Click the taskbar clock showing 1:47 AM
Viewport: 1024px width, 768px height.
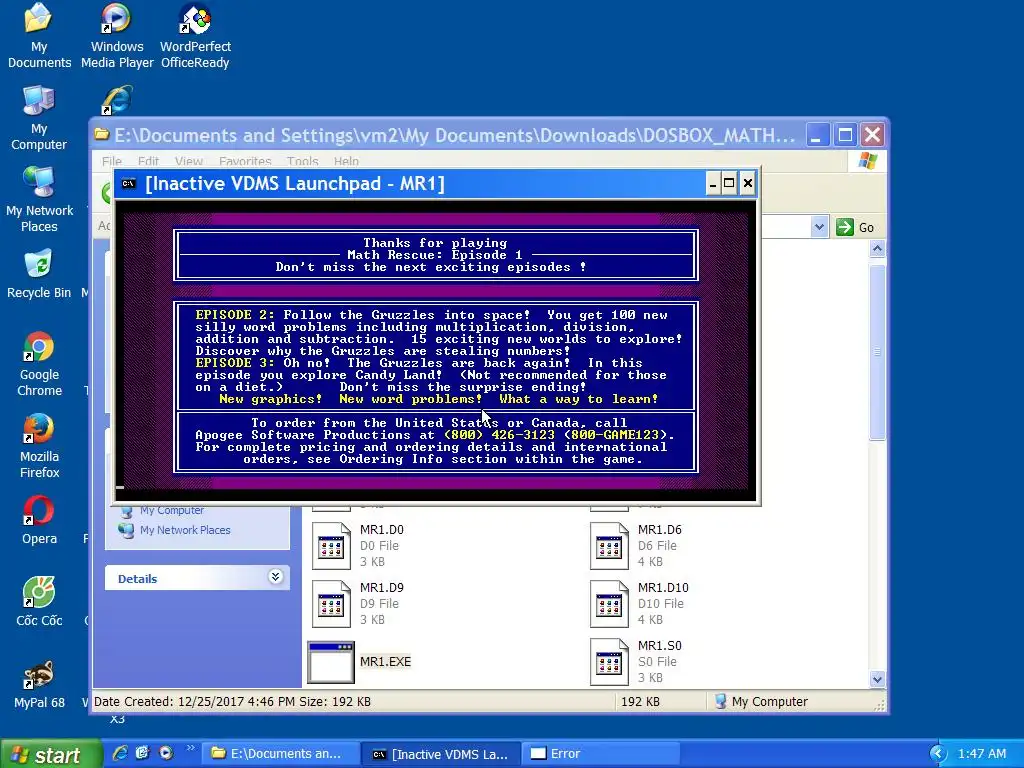[982, 754]
